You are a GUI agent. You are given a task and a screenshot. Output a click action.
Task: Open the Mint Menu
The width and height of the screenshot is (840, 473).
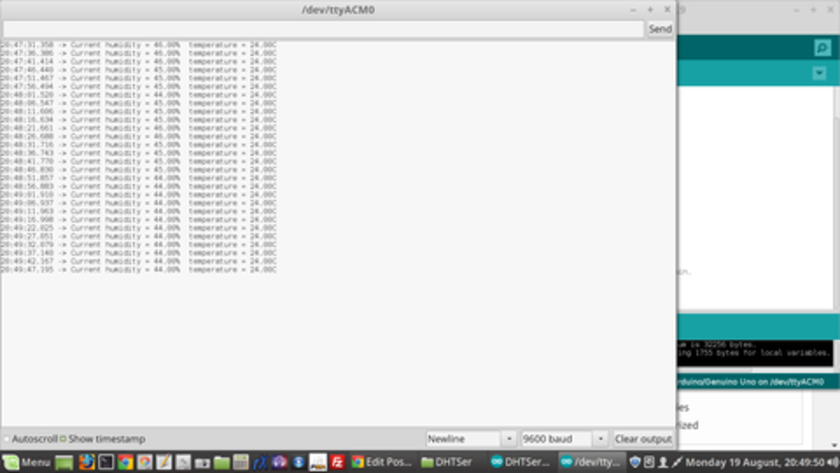point(27,462)
